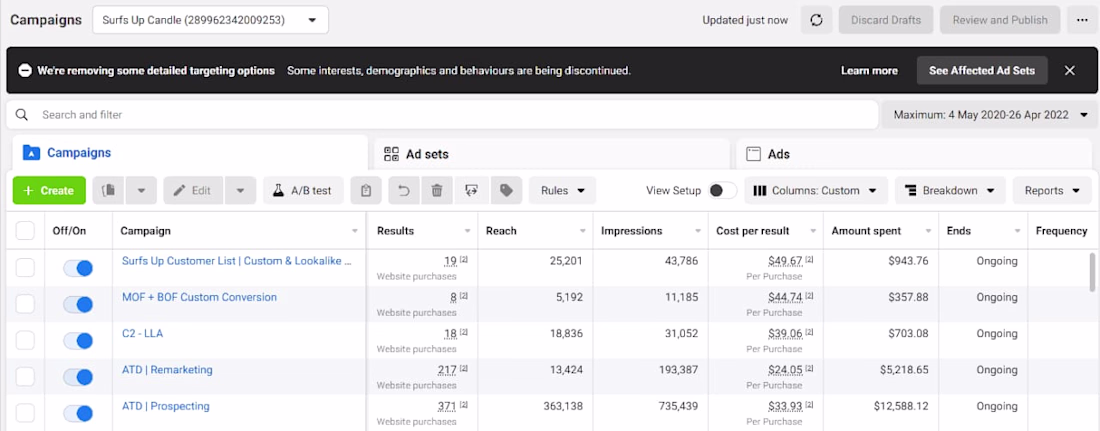1100x431 pixels.
Task: Click the Ads window icon
Action: (x=753, y=154)
